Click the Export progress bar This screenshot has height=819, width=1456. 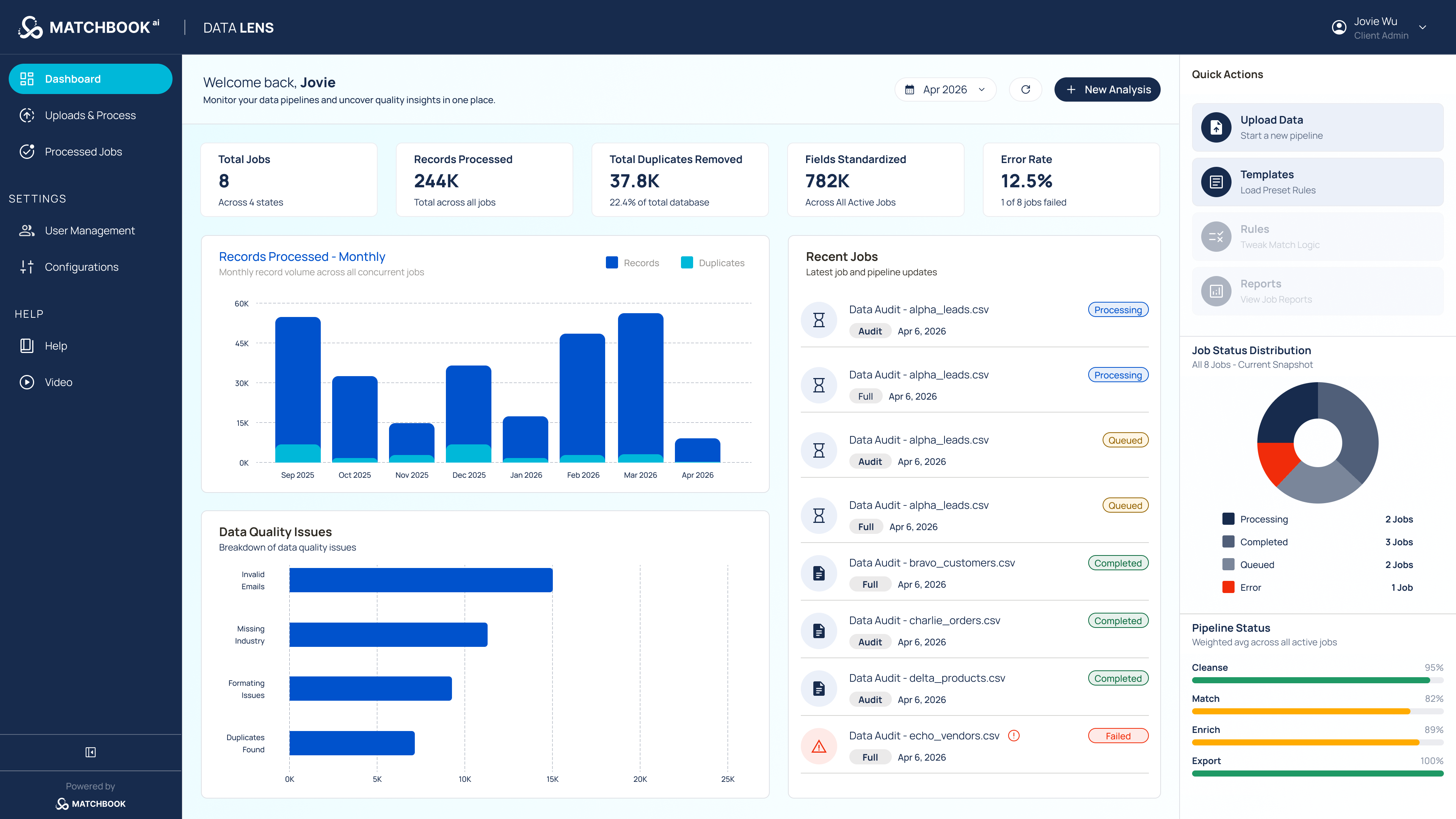(1318, 774)
